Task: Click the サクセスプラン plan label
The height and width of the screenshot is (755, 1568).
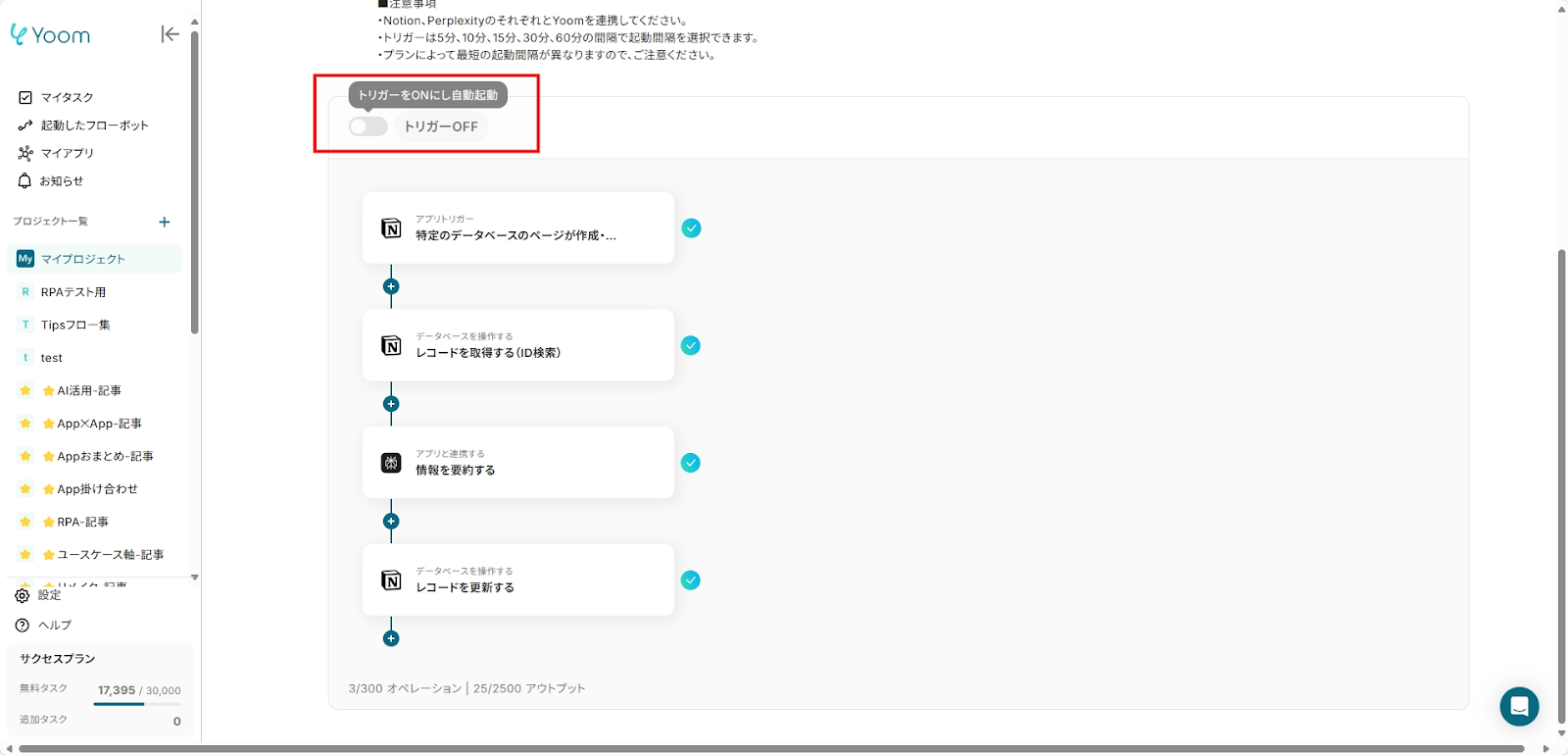Action: [x=58, y=659]
